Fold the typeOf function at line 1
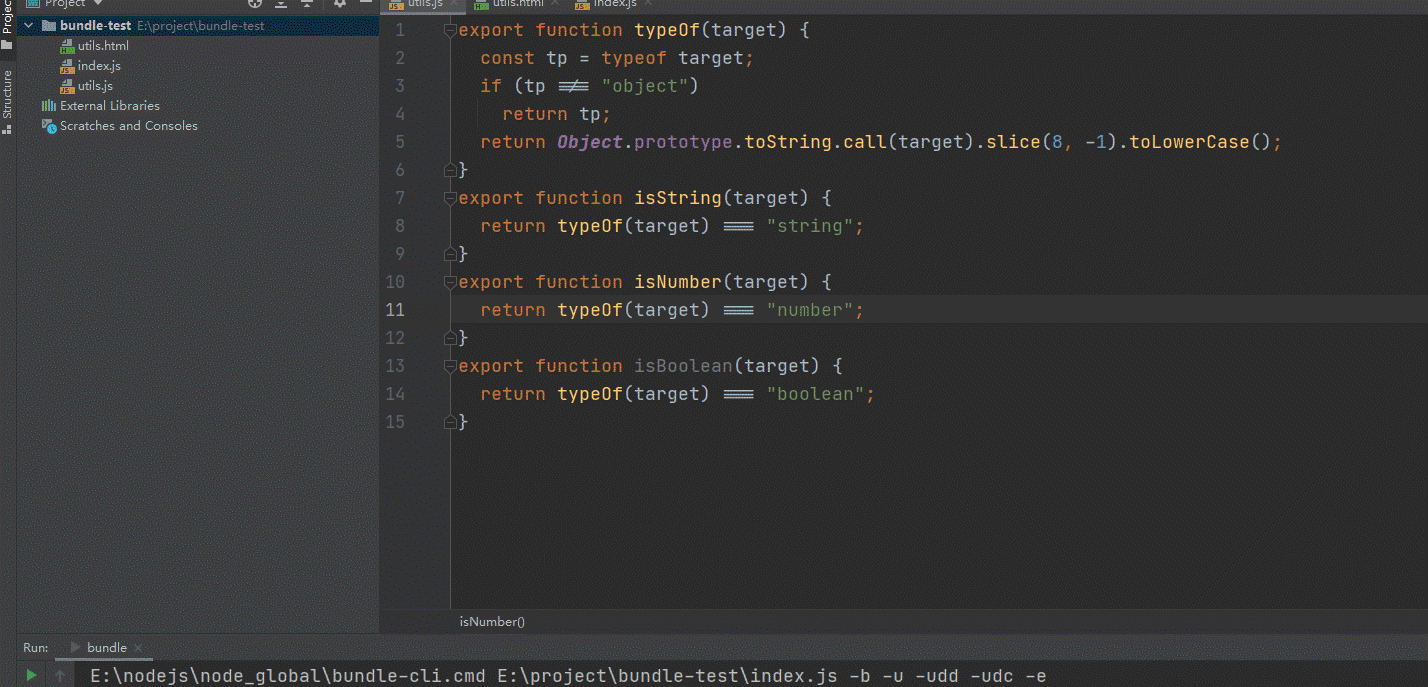 point(450,30)
